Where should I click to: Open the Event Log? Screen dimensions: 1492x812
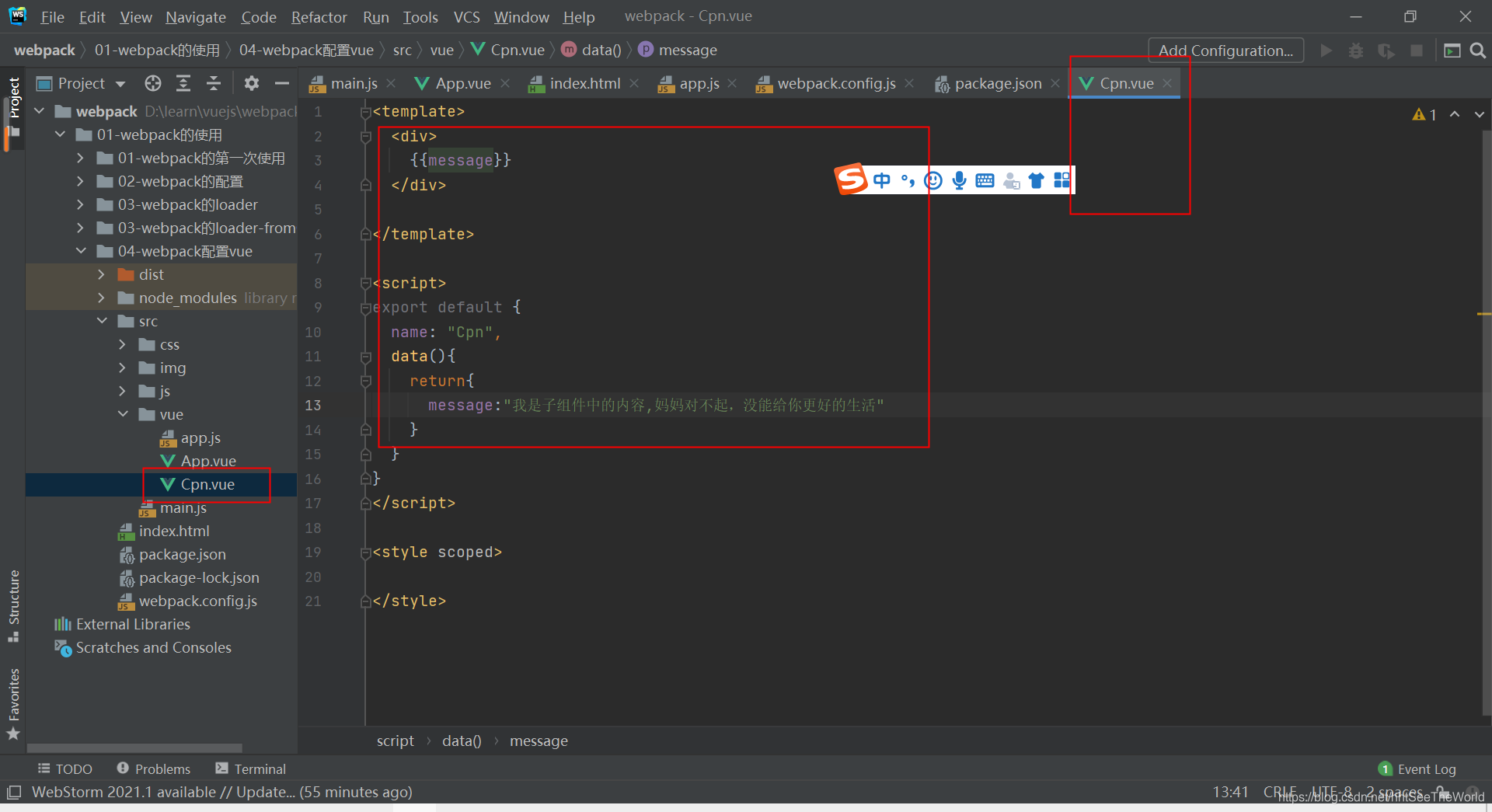pyautogui.click(x=1417, y=768)
